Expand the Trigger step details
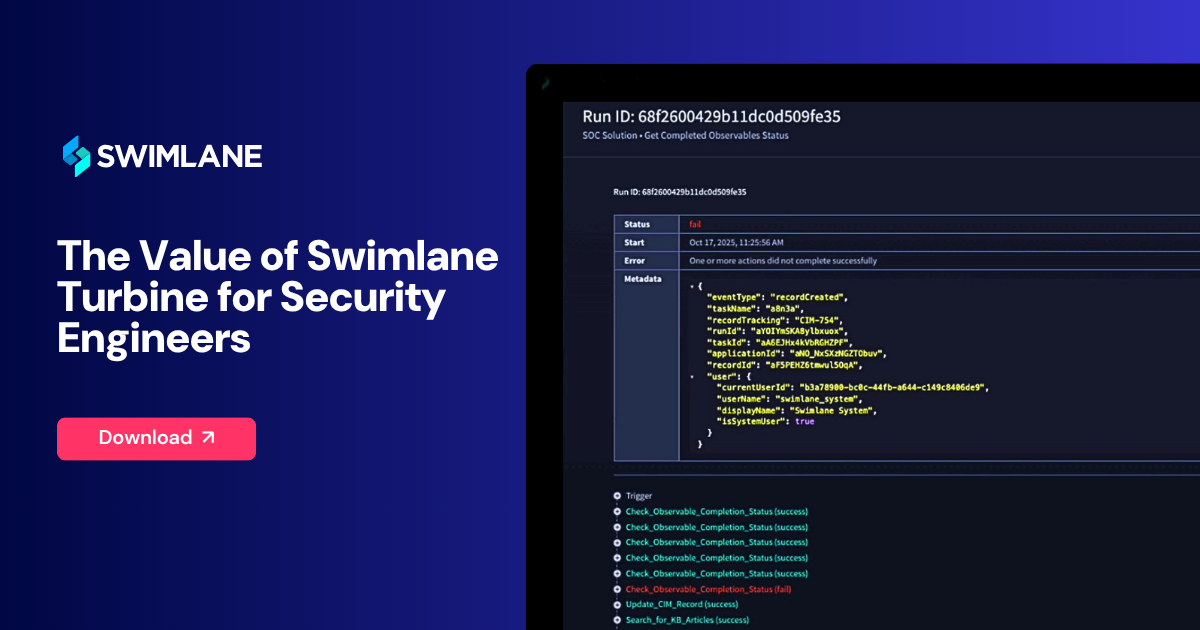Image resolution: width=1200 pixels, height=630 pixels. coord(639,496)
